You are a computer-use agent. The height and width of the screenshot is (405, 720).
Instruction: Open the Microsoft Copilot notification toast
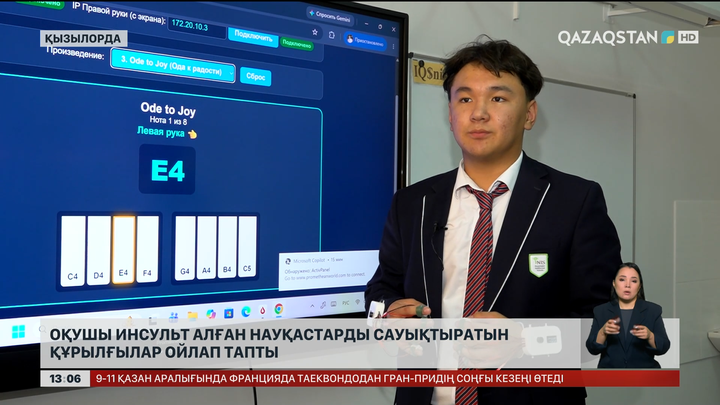coord(328,270)
